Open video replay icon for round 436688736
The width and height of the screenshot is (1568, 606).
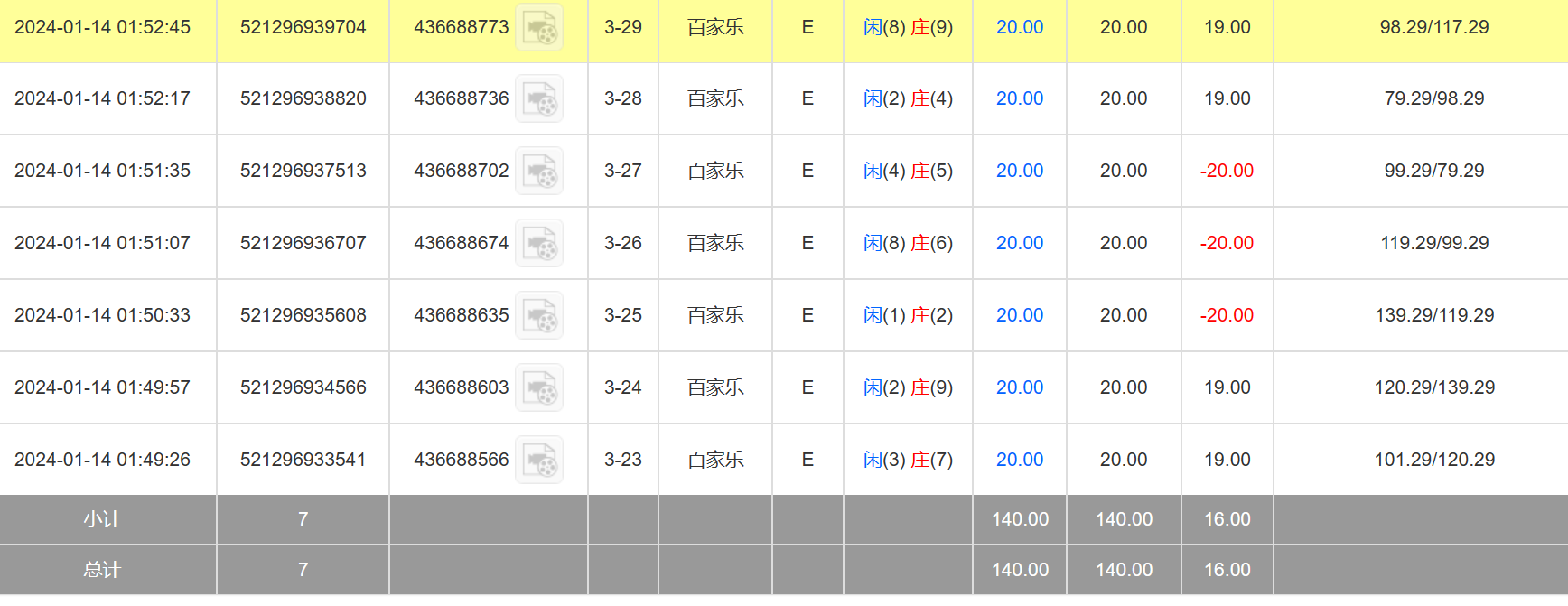click(x=539, y=98)
